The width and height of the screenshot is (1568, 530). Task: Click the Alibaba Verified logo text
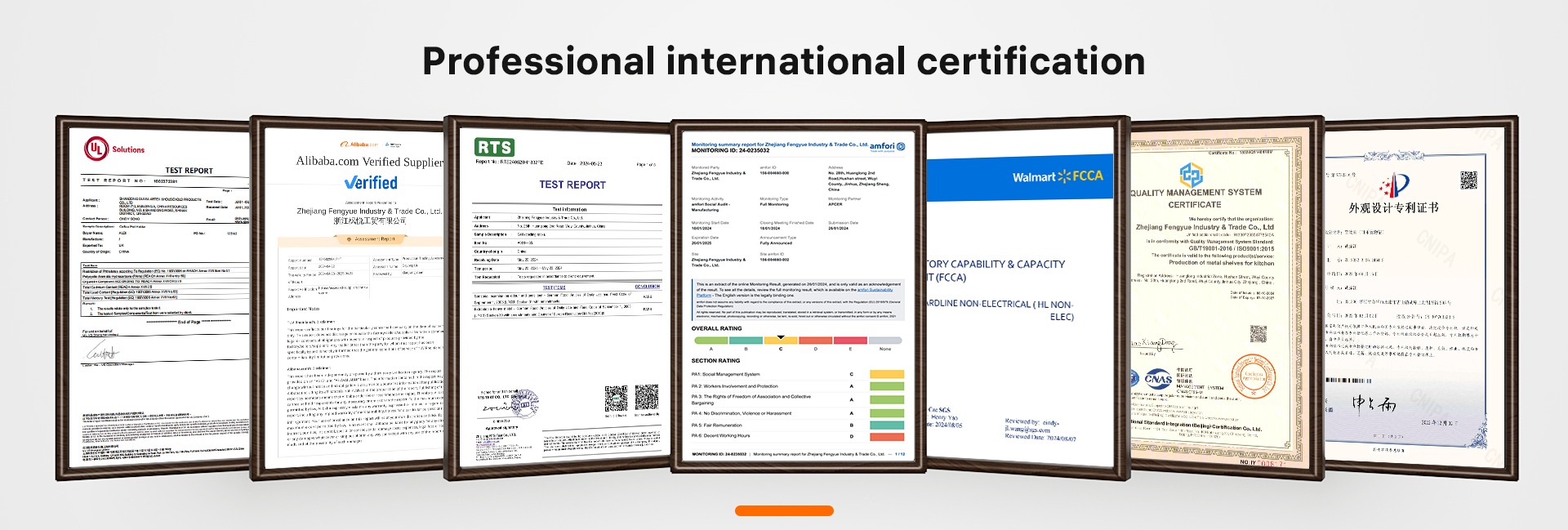tap(371, 183)
